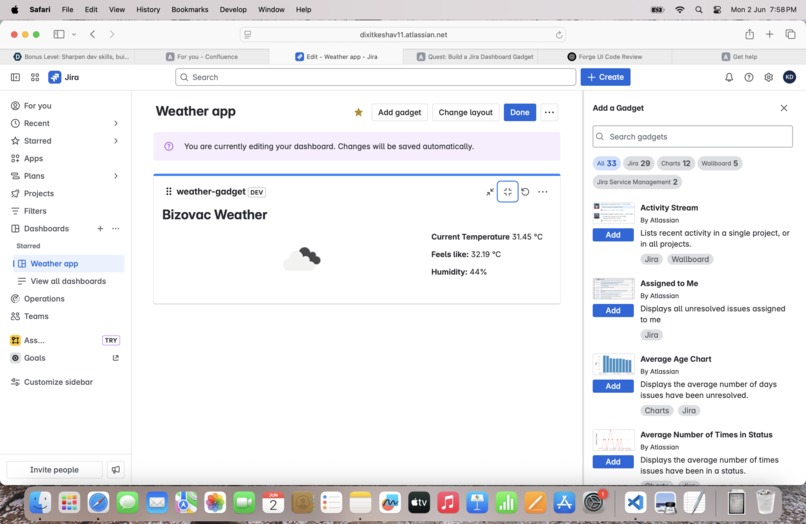This screenshot has width=806, height=524.
Task: Refresh the weather-gadget
Action: [x=525, y=192]
